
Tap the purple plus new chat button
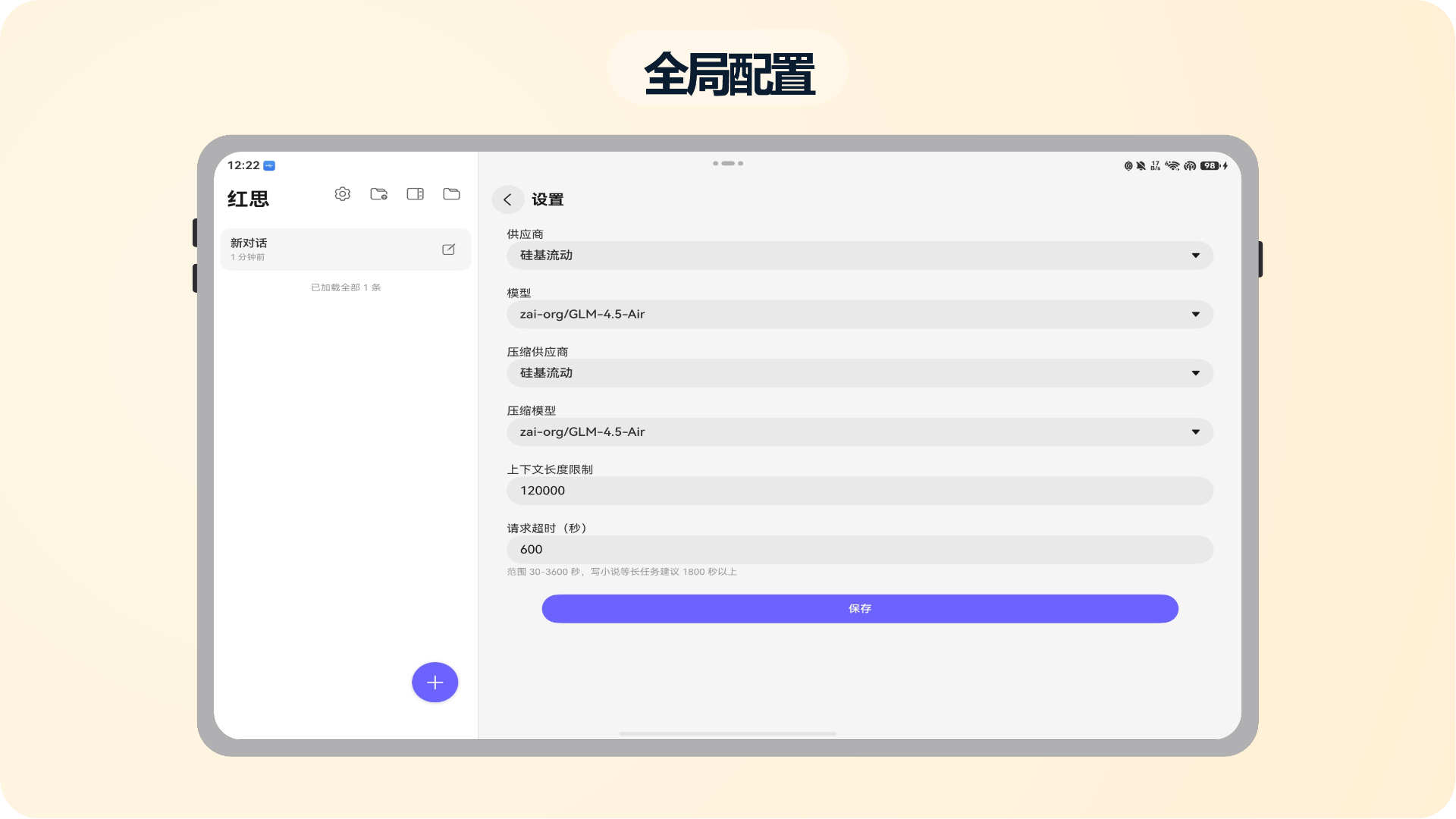(435, 682)
